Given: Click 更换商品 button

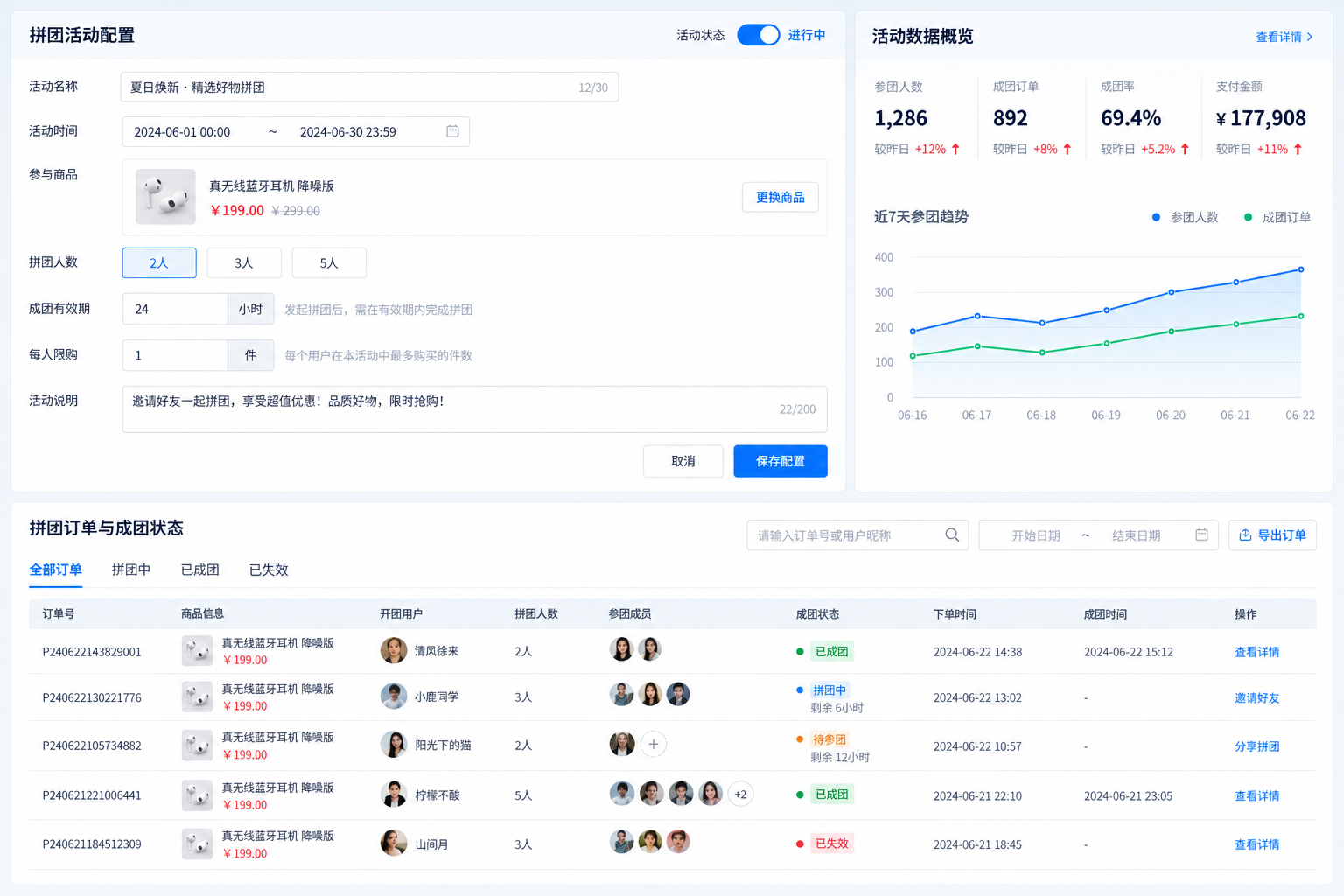Looking at the screenshot, I should (x=780, y=197).
